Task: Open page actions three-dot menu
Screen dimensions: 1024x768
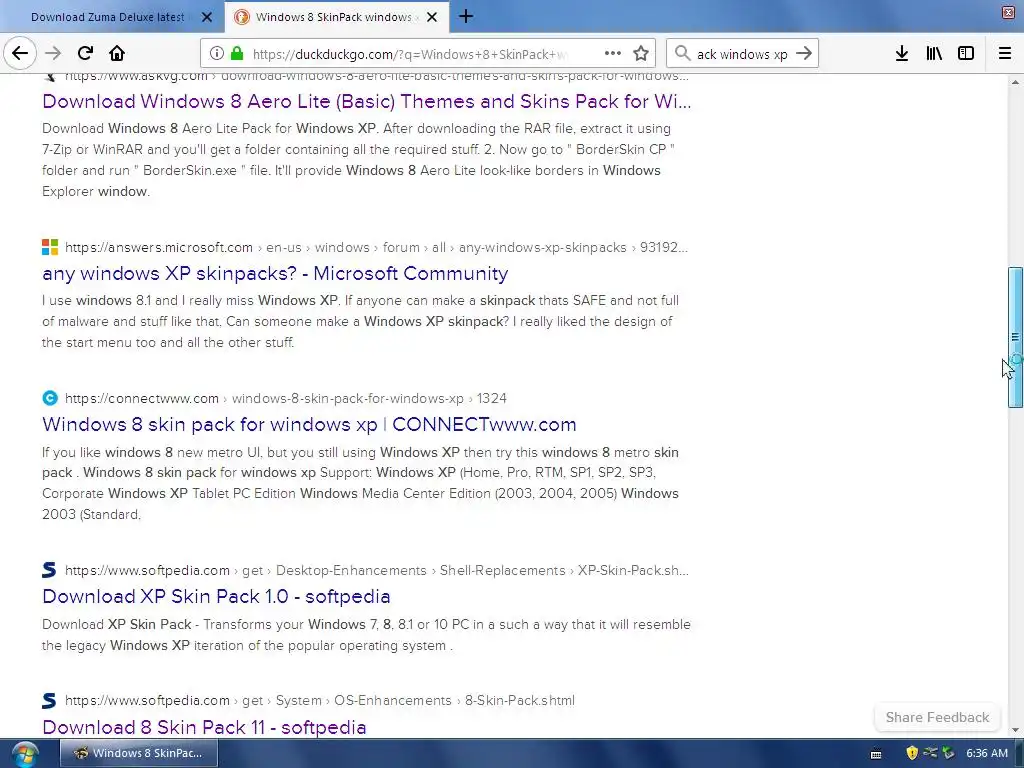Action: [613, 54]
